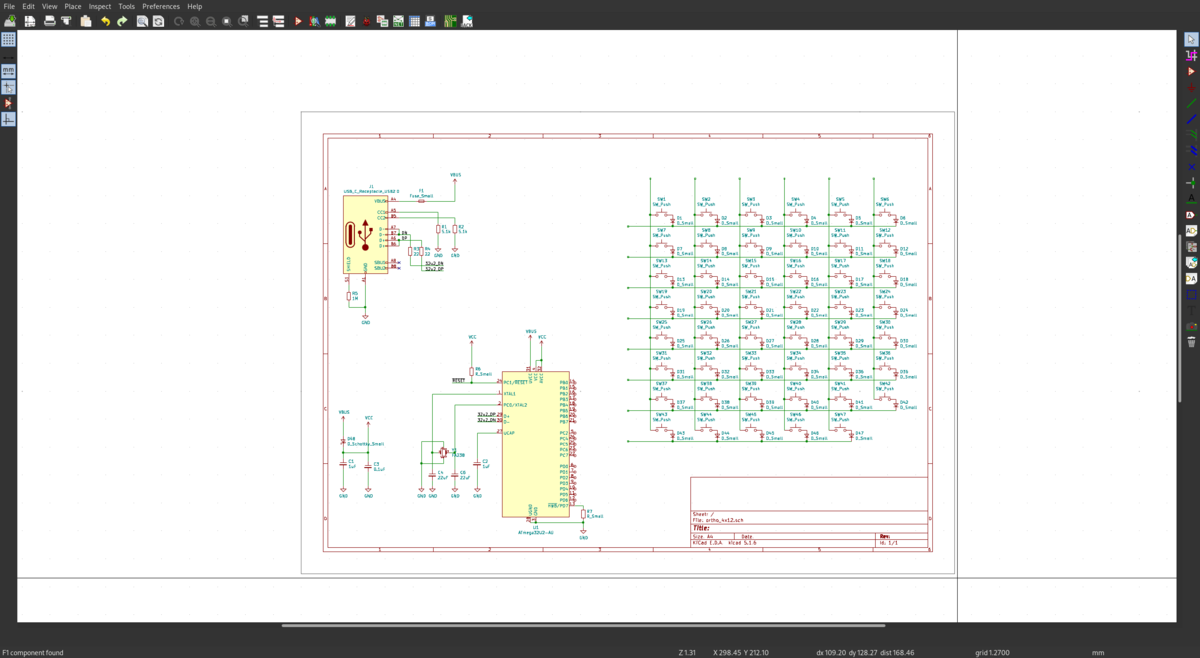Open the Find and Replace tool
The image size is (1200, 658).
(158, 20)
